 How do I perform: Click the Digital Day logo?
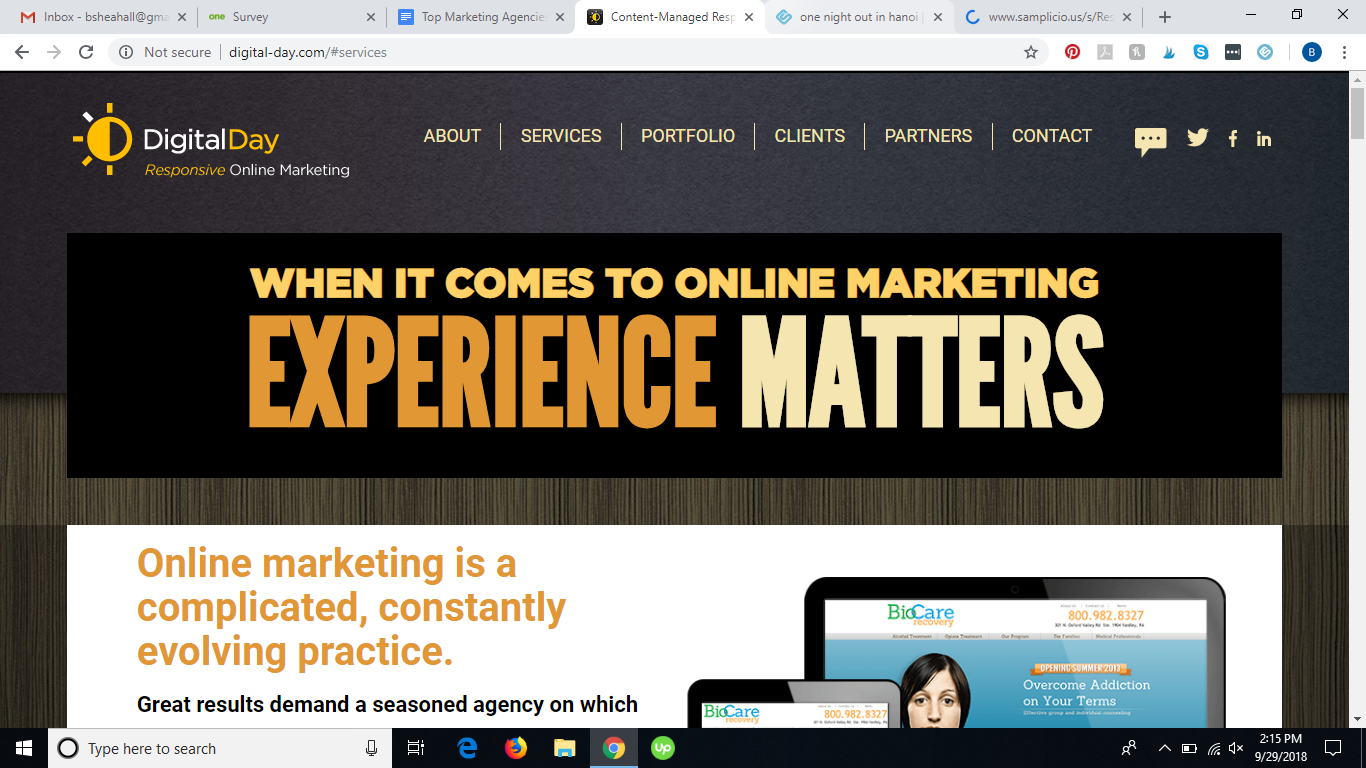211,141
